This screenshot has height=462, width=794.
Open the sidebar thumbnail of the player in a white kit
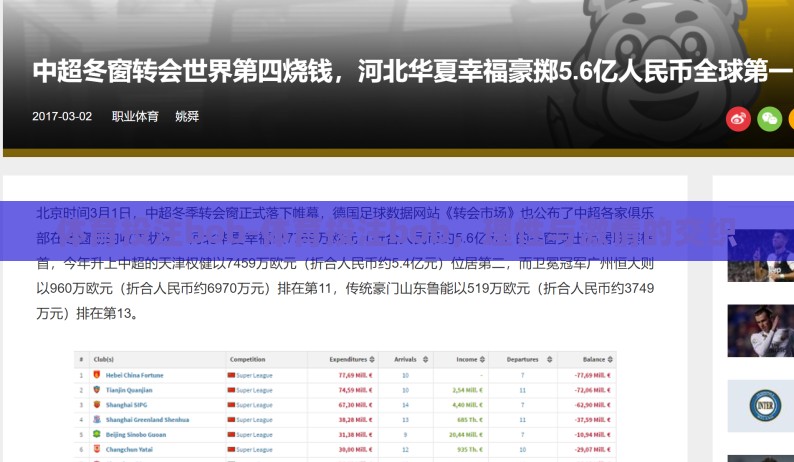761,256
